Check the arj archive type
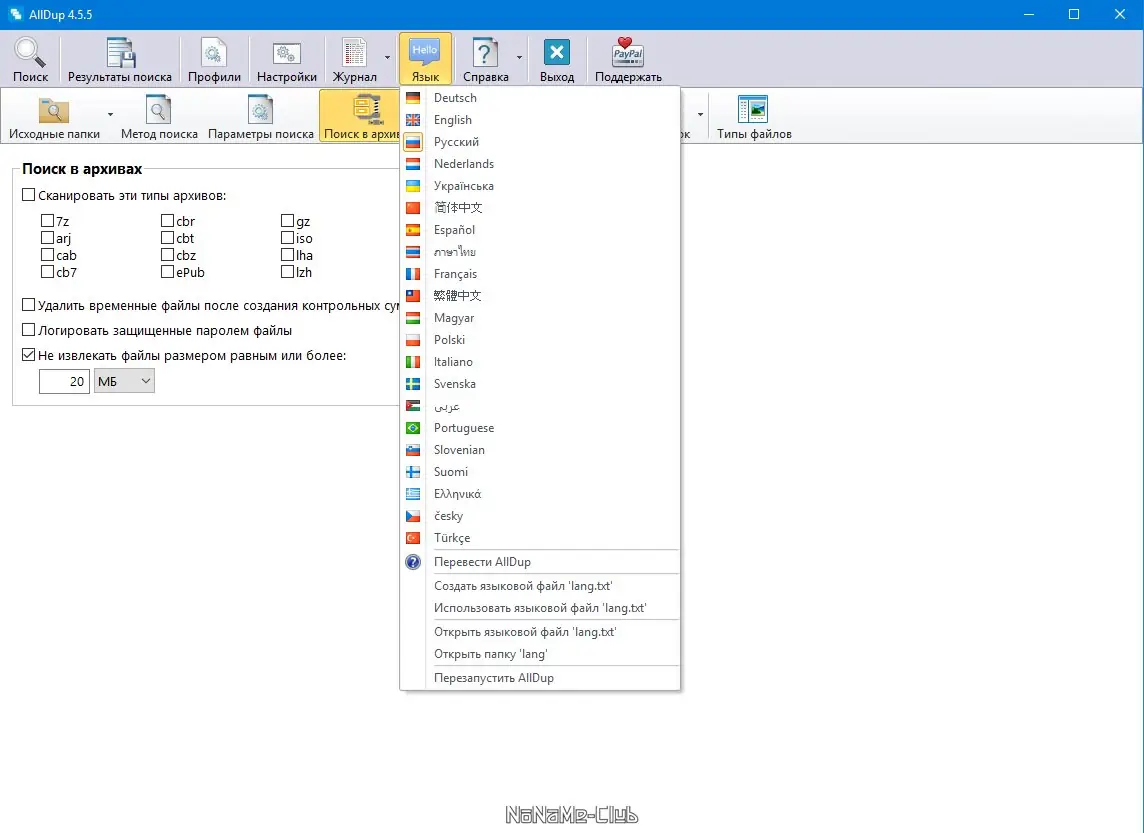 [47, 238]
